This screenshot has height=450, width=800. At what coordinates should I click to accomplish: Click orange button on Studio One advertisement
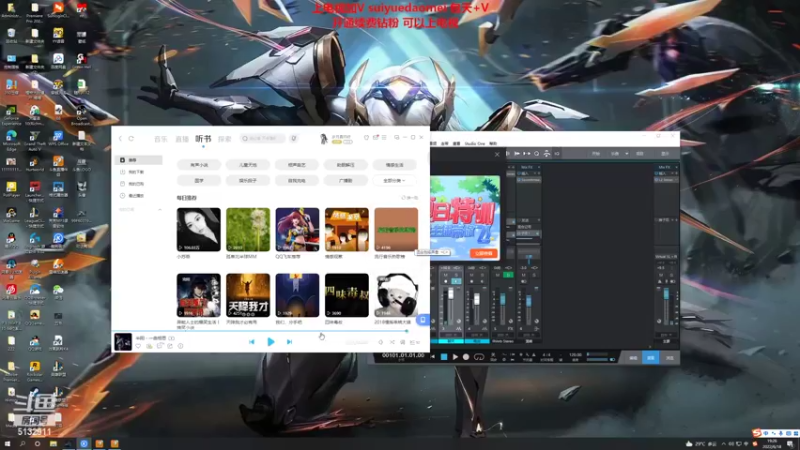click(x=483, y=253)
